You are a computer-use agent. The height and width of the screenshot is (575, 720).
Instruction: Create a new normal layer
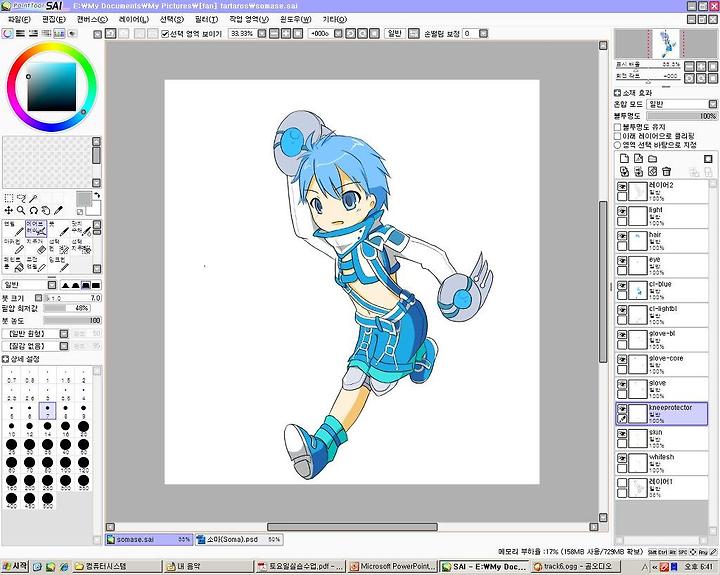coord(624,159)
